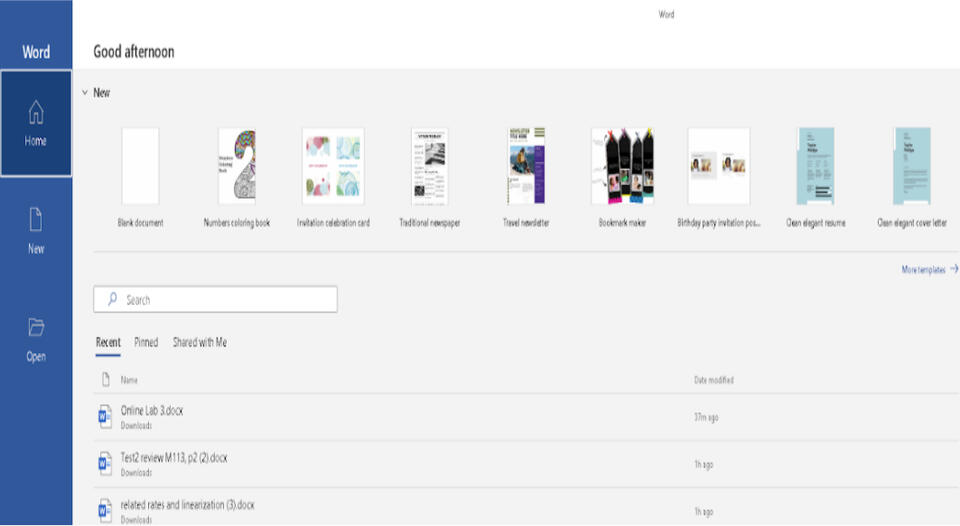Image resolution: width=960 pixels, height=526 pixels.
Task: Open the Clean elegant resume template
Action: [815, 167]
